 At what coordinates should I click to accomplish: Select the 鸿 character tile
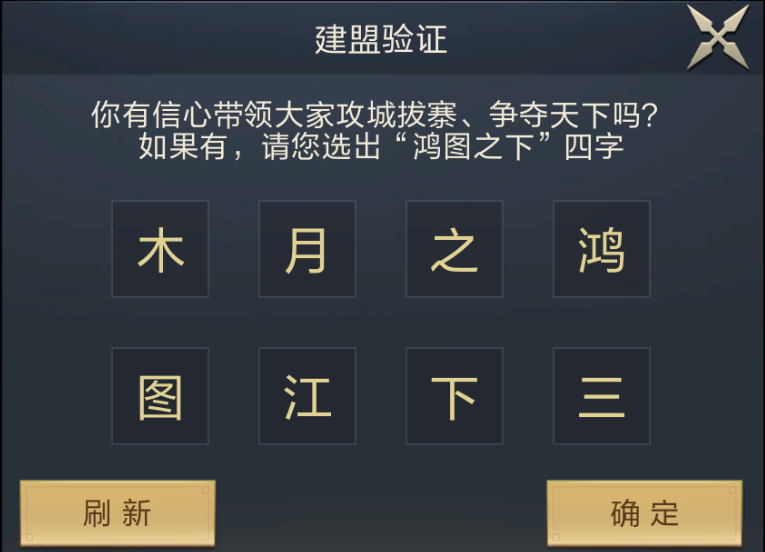[x=601, y=249]
